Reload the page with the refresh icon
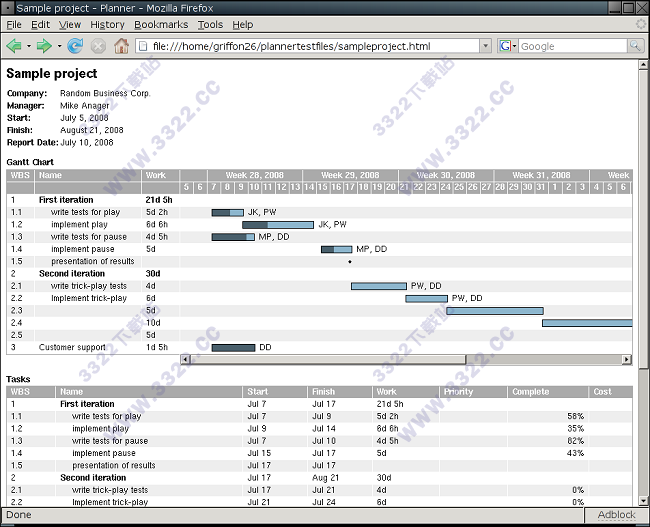This screenshot has height=527, width=650. (76, 46)
